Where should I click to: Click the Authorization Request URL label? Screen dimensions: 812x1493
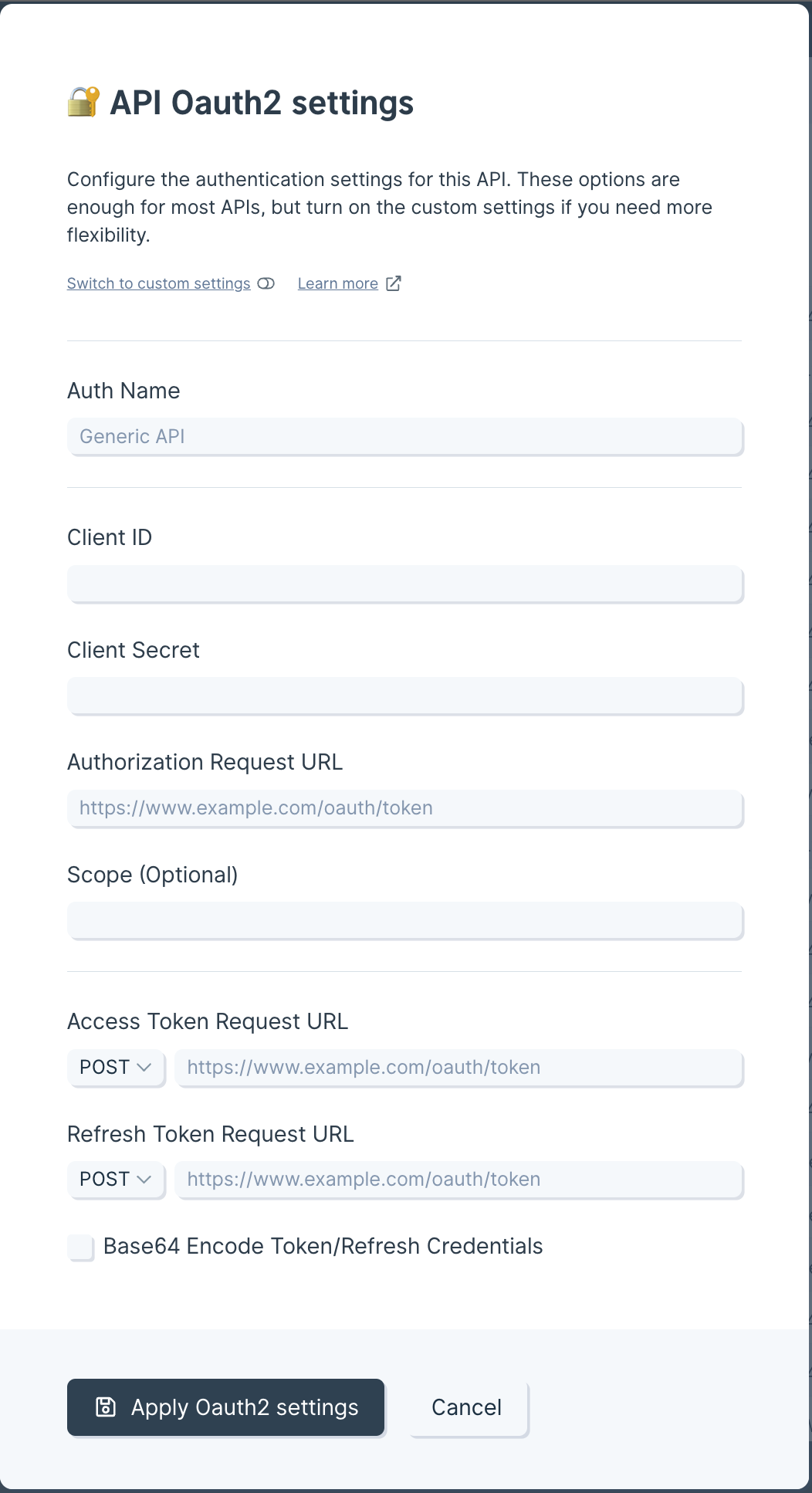205,762
